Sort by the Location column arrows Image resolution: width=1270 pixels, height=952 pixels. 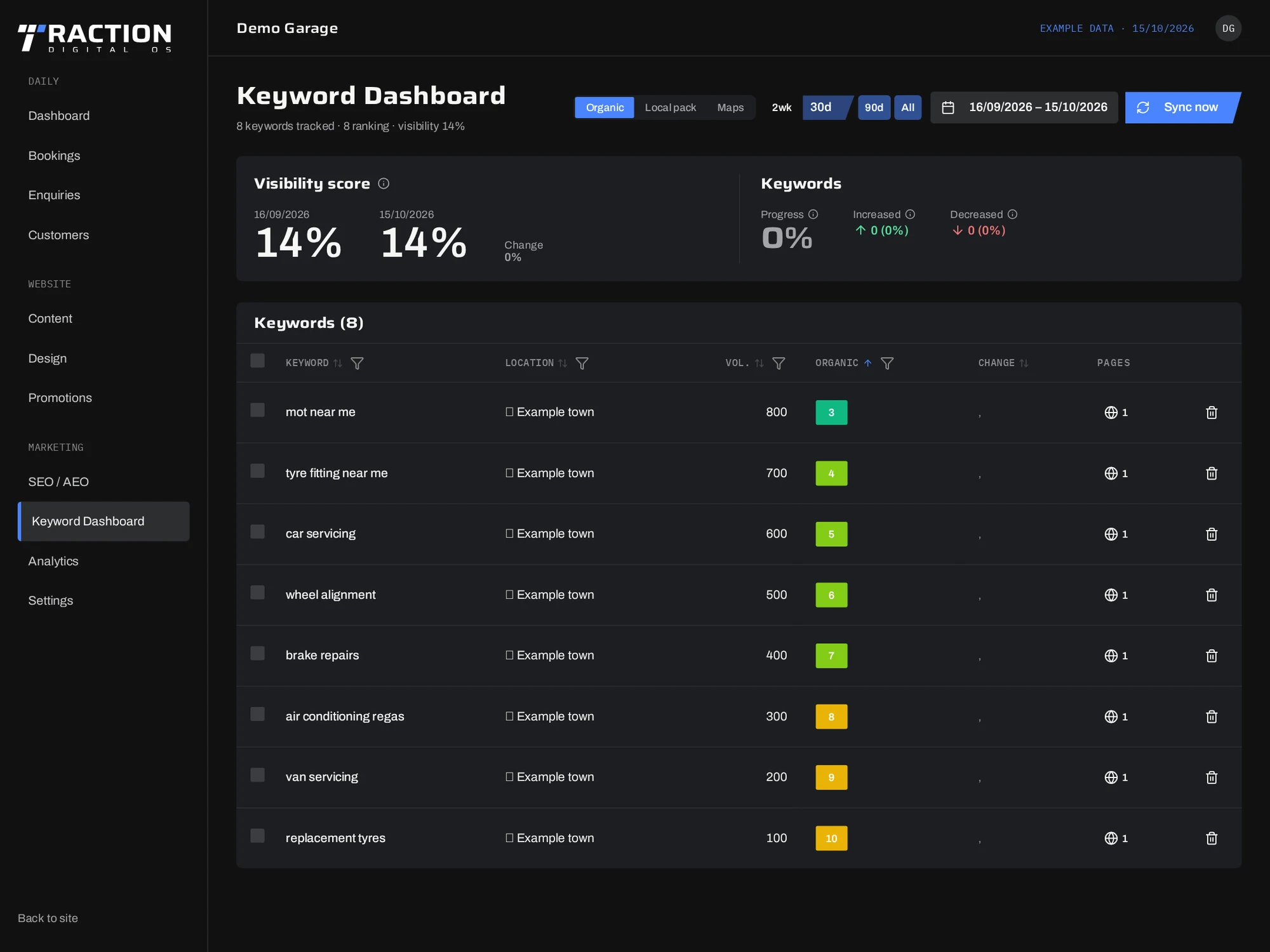tap(563, 363)
